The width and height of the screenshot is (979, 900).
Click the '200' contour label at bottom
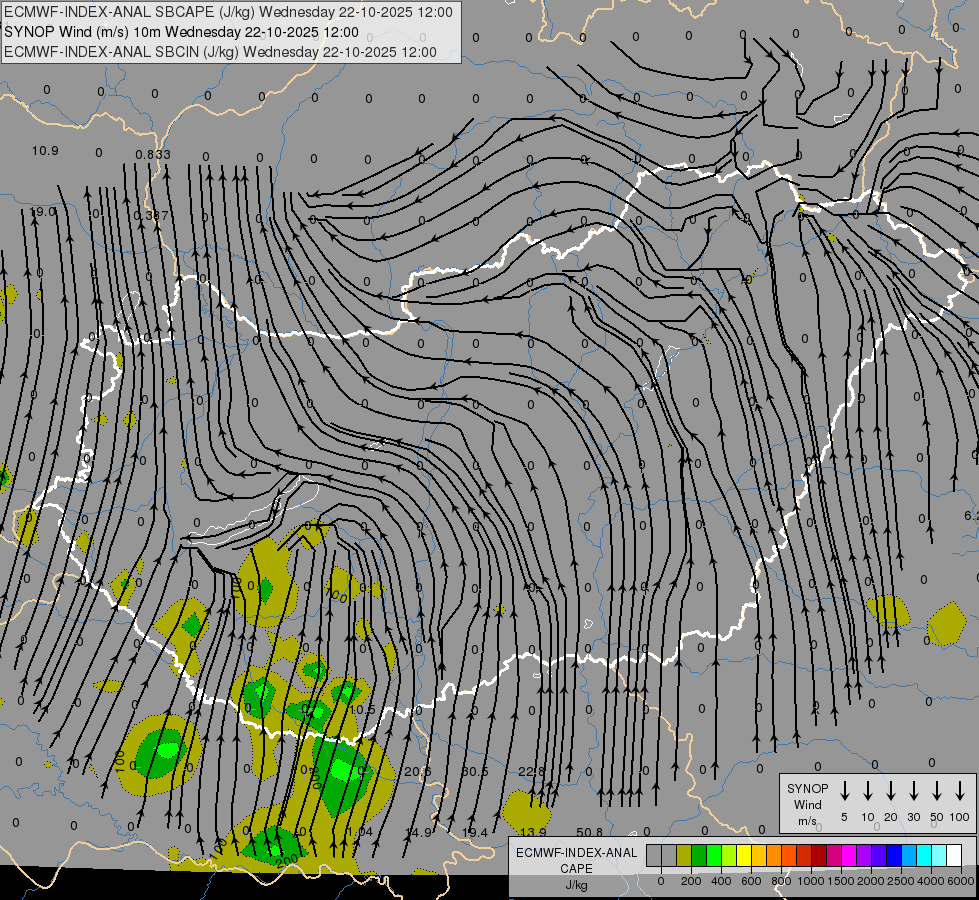pyautogui.click(x=287, y=860)
